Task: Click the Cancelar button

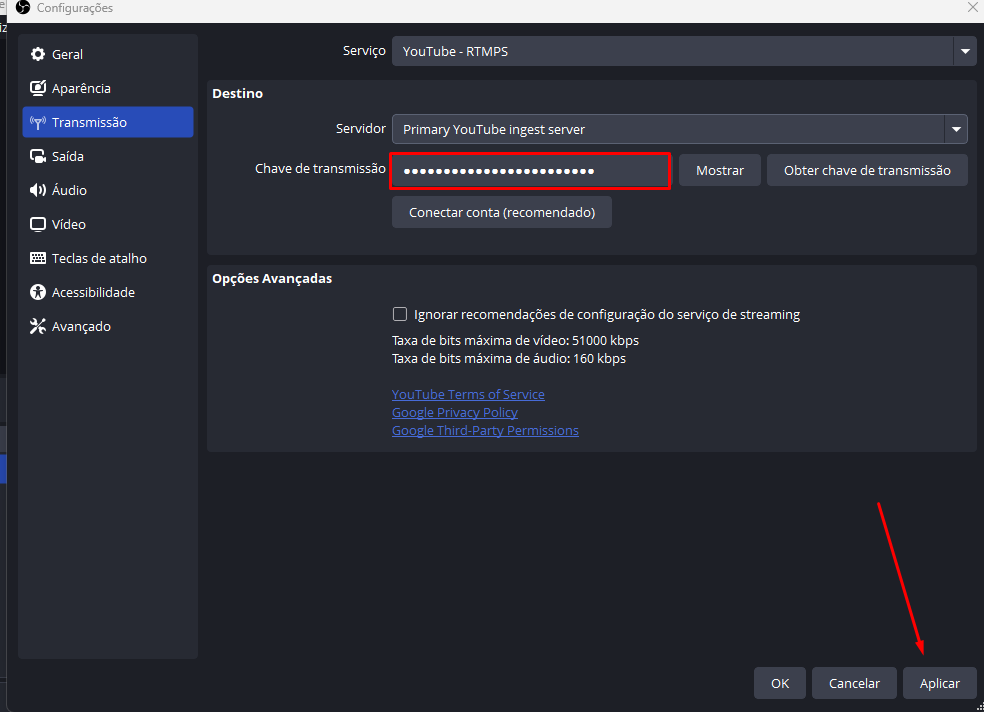Action: [x=854, y=683]
